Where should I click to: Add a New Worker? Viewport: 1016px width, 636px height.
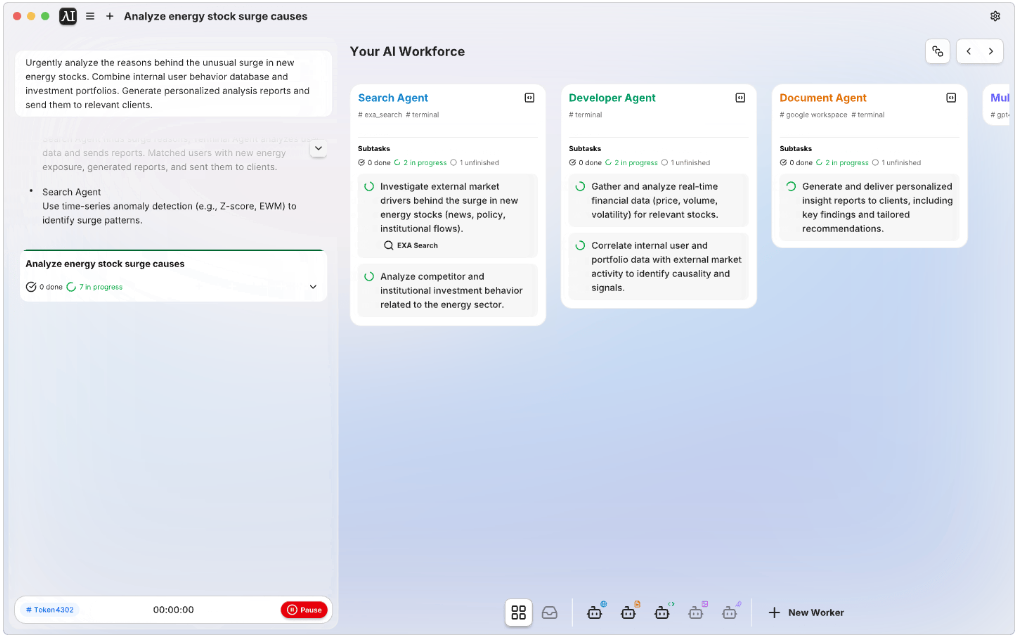[x=806, y=612]
